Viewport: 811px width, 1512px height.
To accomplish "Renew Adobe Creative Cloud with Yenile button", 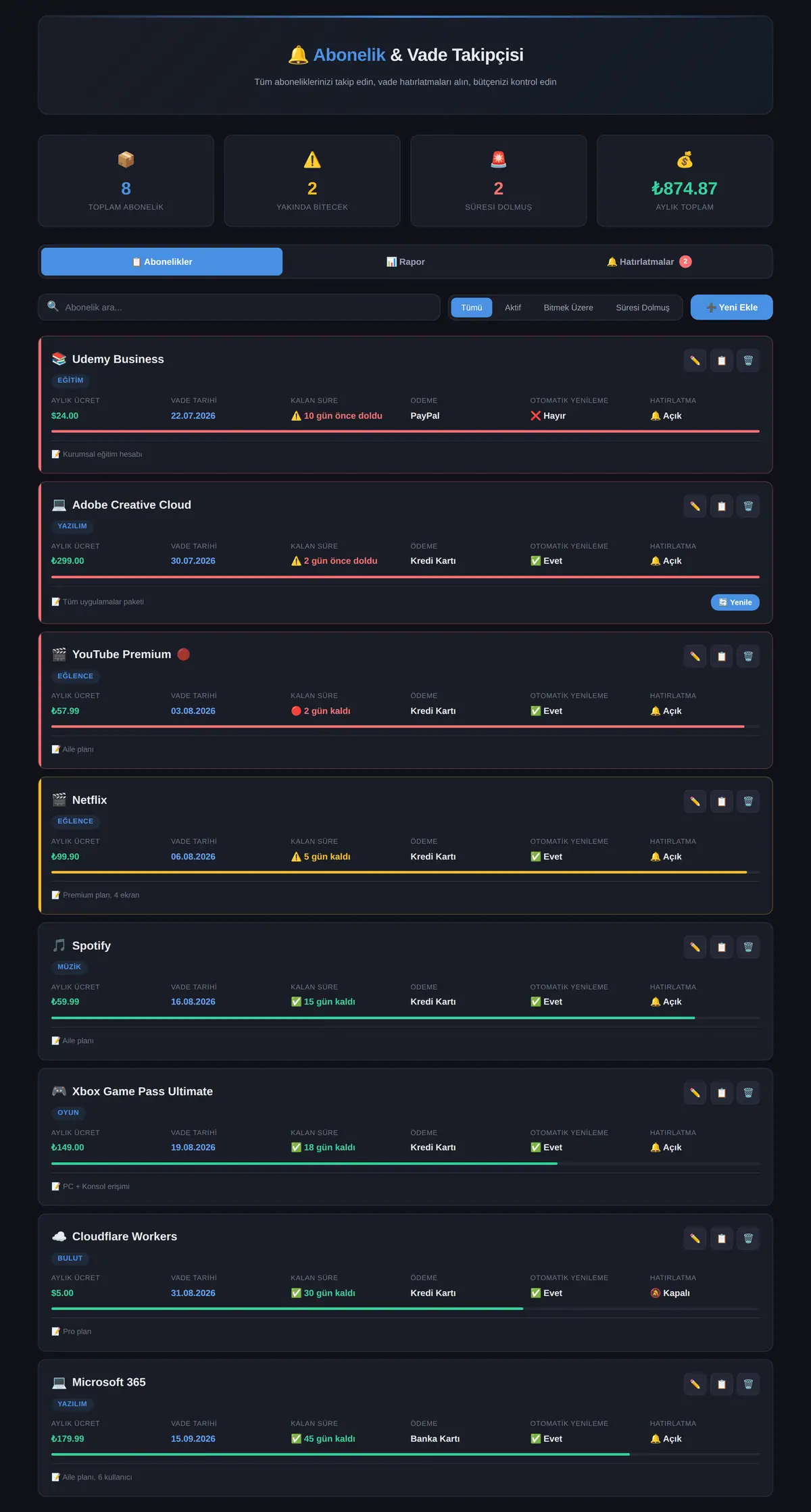I will (x=735, y=603).
